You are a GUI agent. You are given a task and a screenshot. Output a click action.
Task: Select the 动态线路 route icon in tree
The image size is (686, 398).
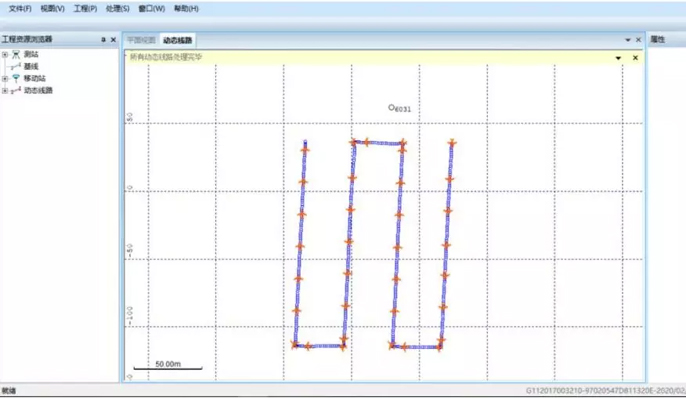pos(16,91)
